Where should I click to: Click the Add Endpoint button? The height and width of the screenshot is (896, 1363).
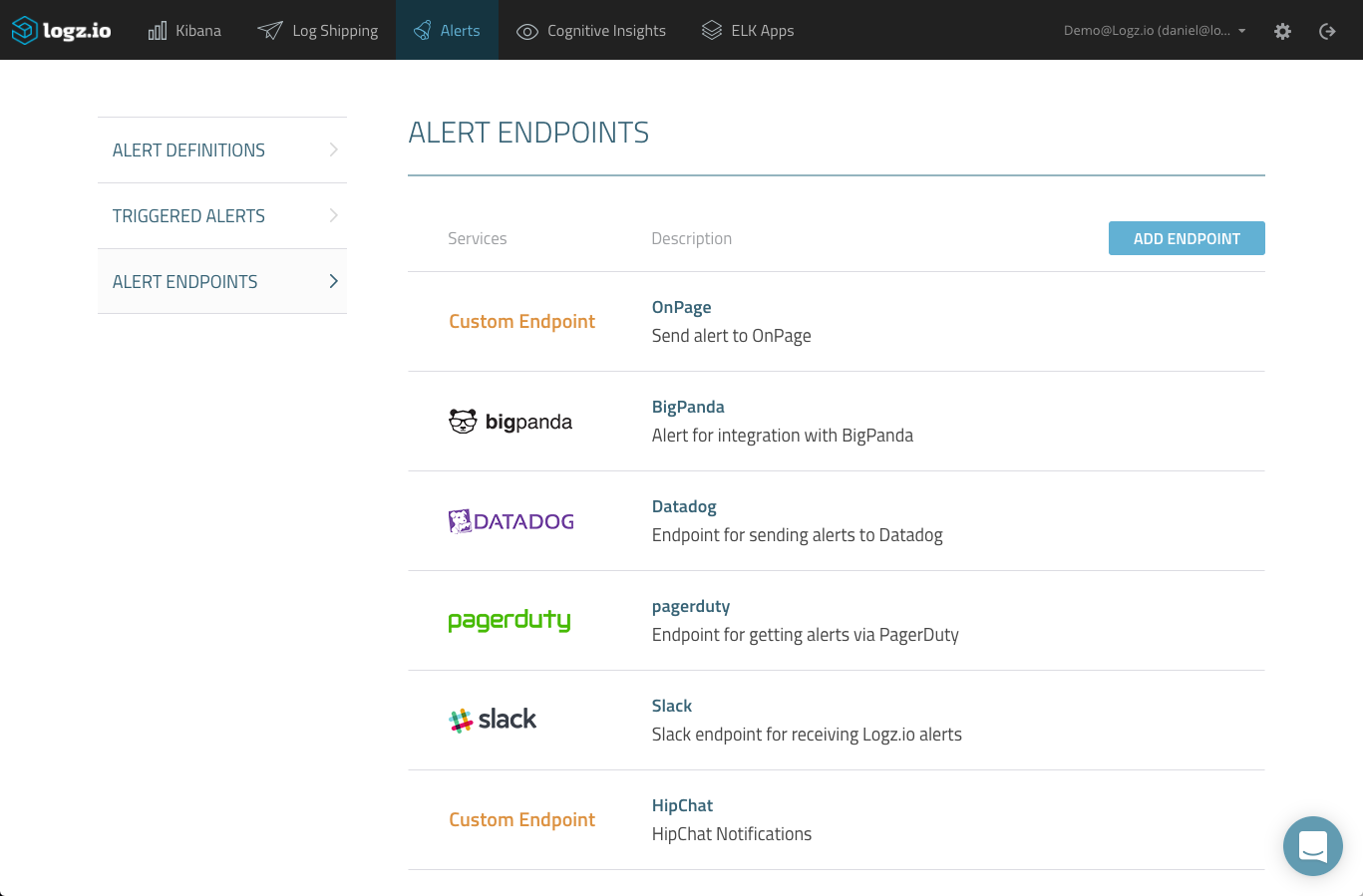tap(1187, 238)
